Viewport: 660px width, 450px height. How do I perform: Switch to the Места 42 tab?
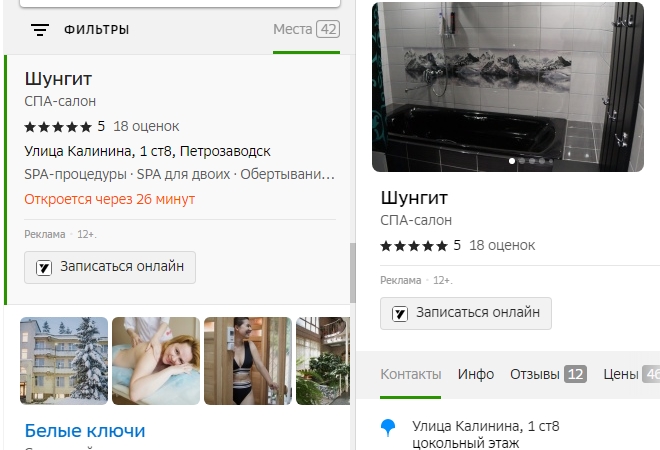[x=306, y=30]
